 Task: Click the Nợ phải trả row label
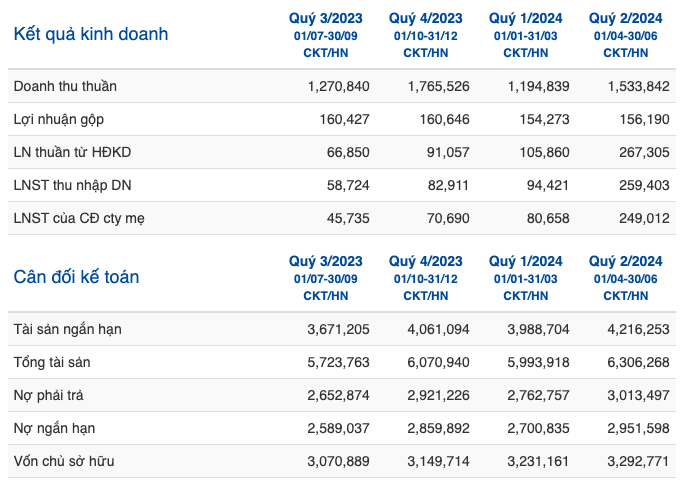(x=49, y=395)
